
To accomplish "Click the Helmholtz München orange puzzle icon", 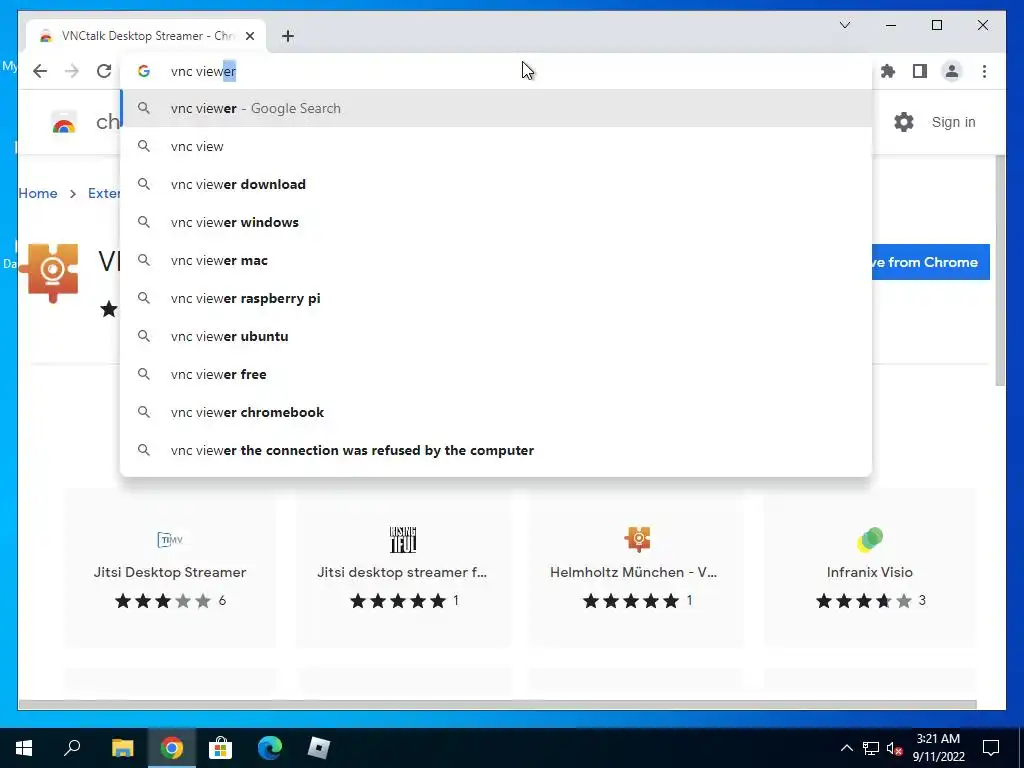I will click(x=637, y=539).
